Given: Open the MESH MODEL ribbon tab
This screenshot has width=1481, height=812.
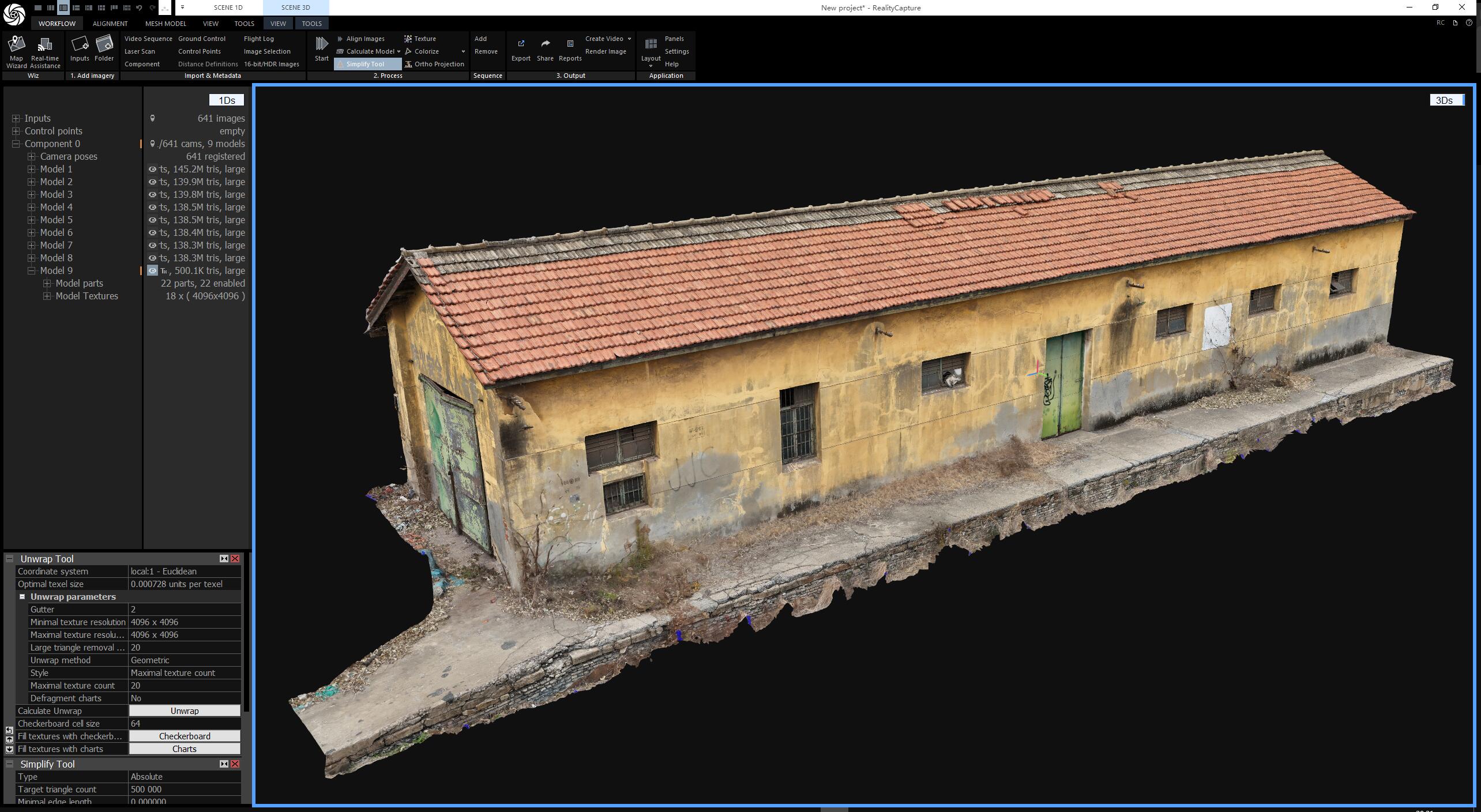Looking at the screenshot, I should point(166,24).
